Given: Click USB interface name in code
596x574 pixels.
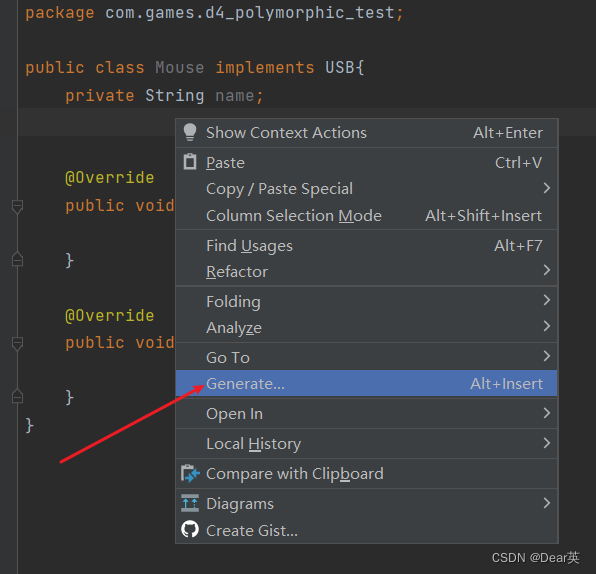Looking at the screenshot, I should (x=340, y=67).
